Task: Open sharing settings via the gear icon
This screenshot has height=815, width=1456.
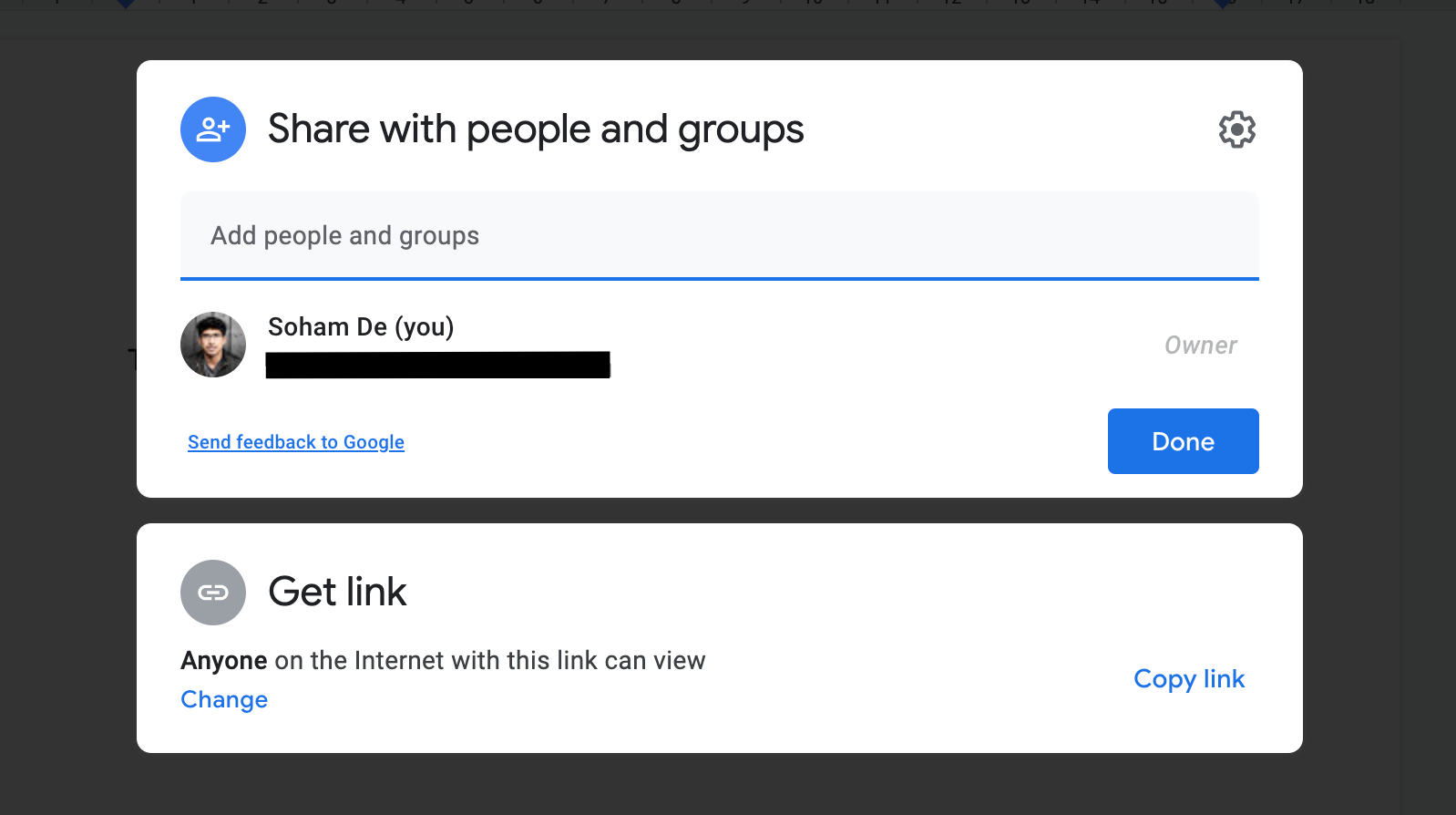Action: pyautogui.click(x=1236, y=129)
